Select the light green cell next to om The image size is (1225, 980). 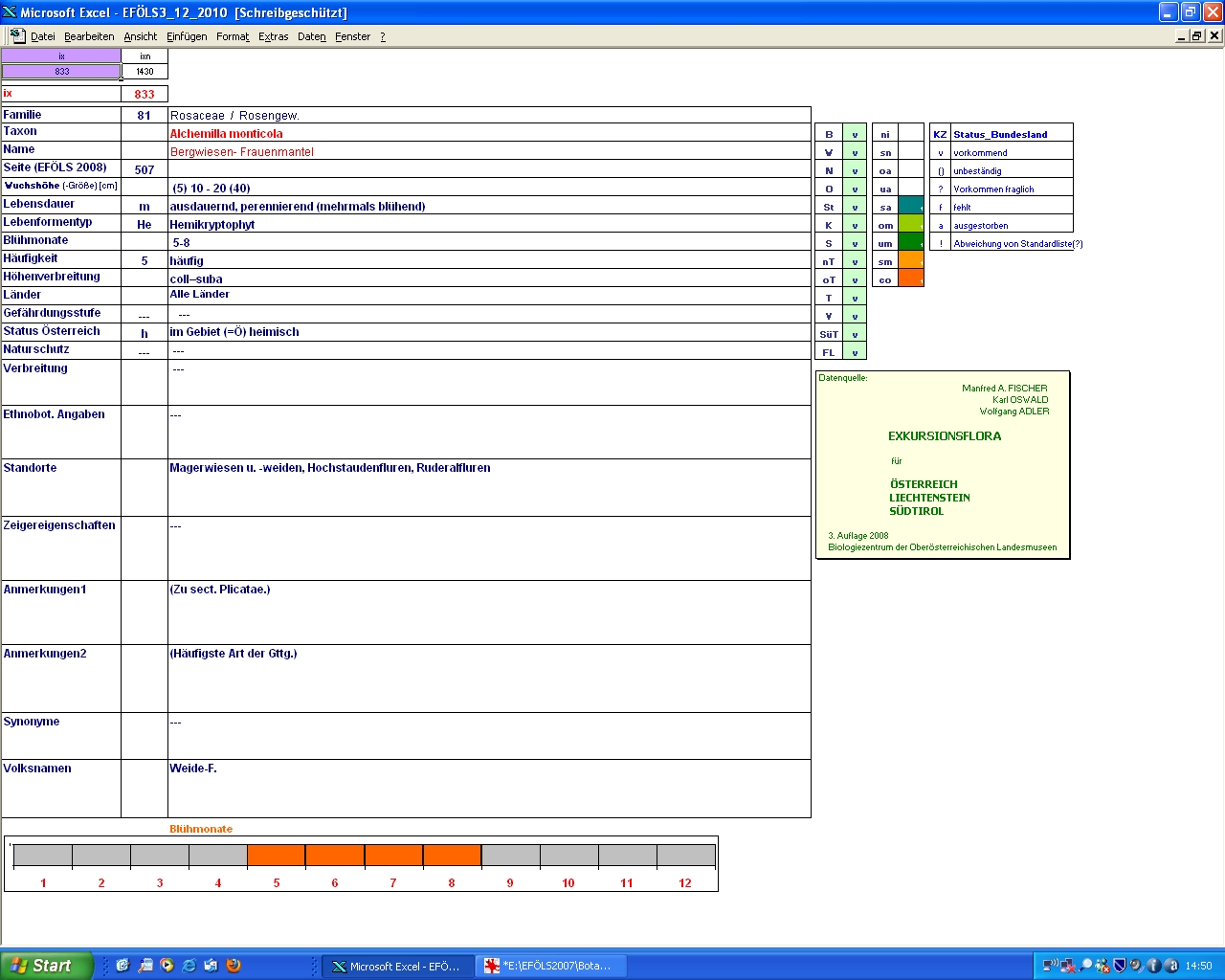911,224
